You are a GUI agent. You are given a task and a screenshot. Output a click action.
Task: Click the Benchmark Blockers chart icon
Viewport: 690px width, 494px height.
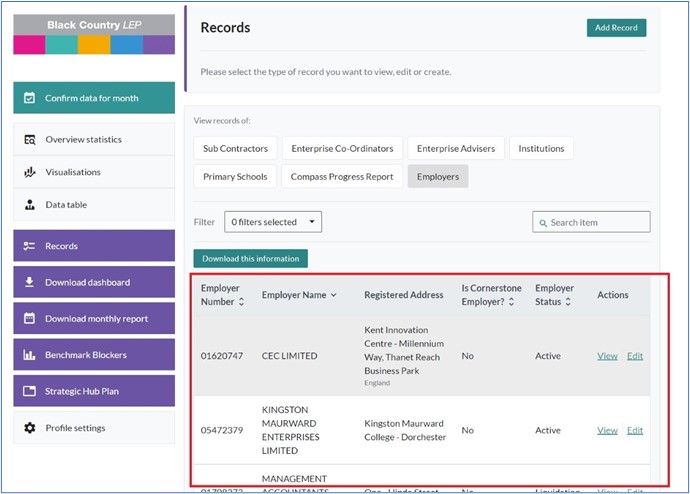coord(29,355)
